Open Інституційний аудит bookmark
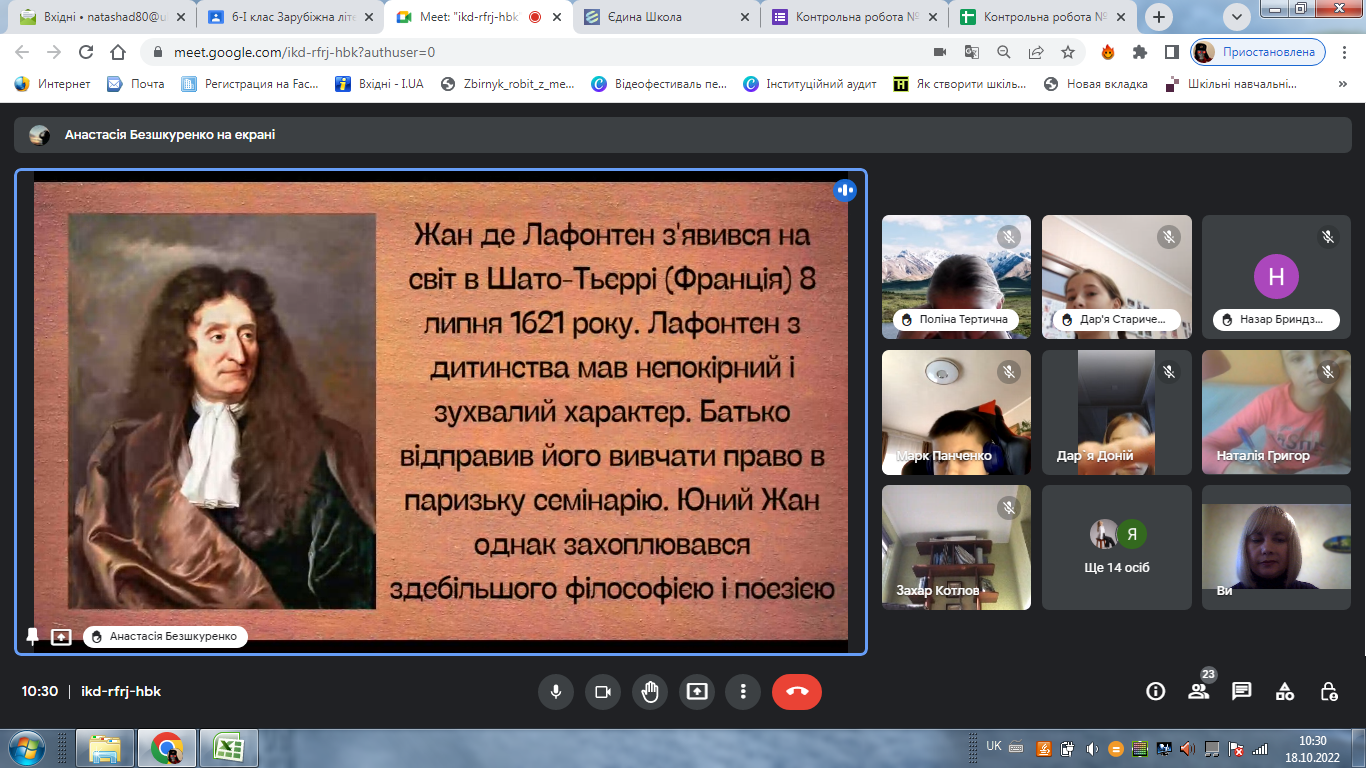The width and height of the screenshot is (1366, 768). click(x=810, y=84)
